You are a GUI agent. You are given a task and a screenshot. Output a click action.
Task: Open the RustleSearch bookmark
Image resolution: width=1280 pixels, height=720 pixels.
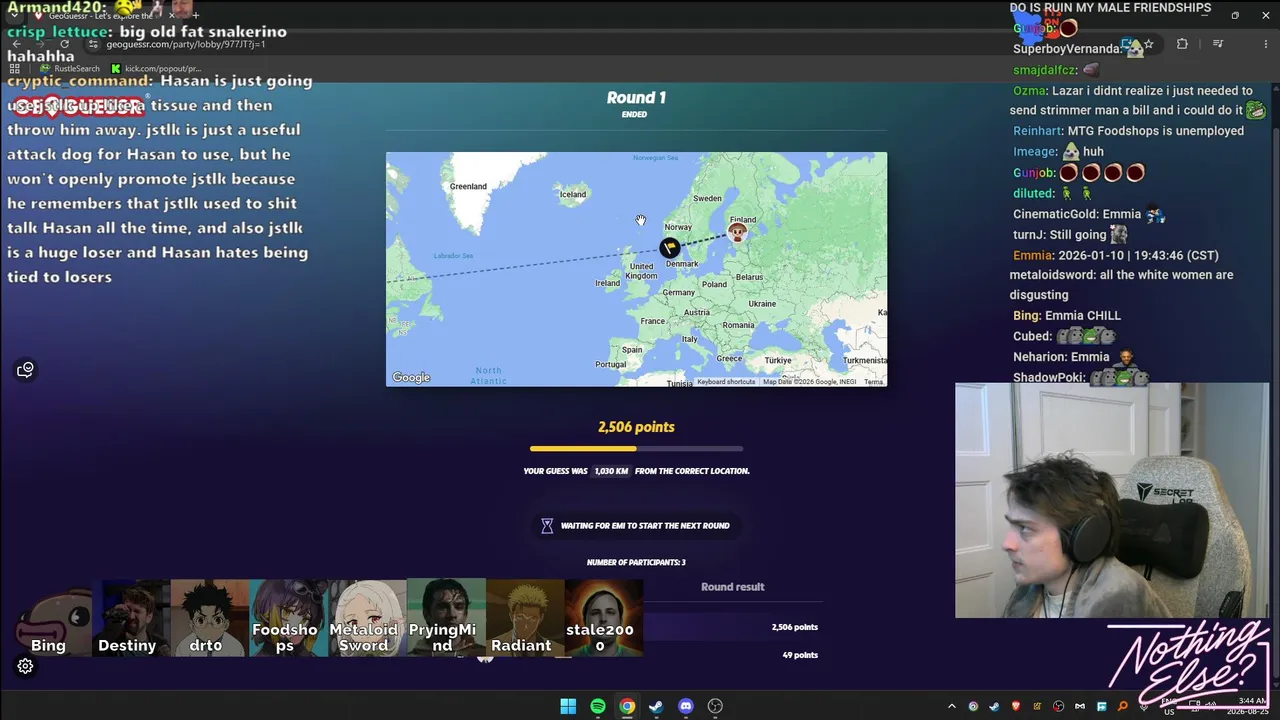[x=70, y=69]
